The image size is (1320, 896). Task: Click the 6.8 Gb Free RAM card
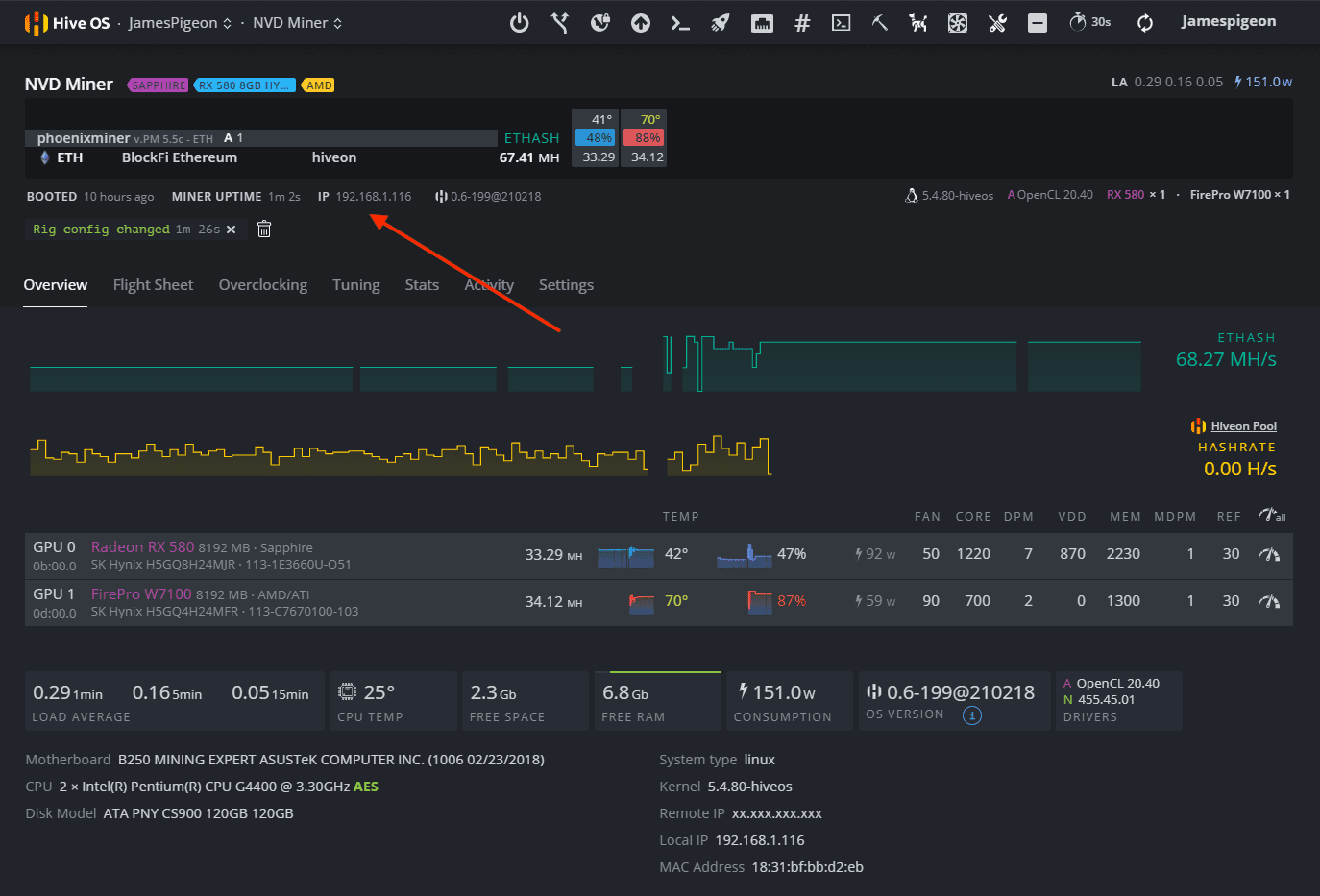657,701
